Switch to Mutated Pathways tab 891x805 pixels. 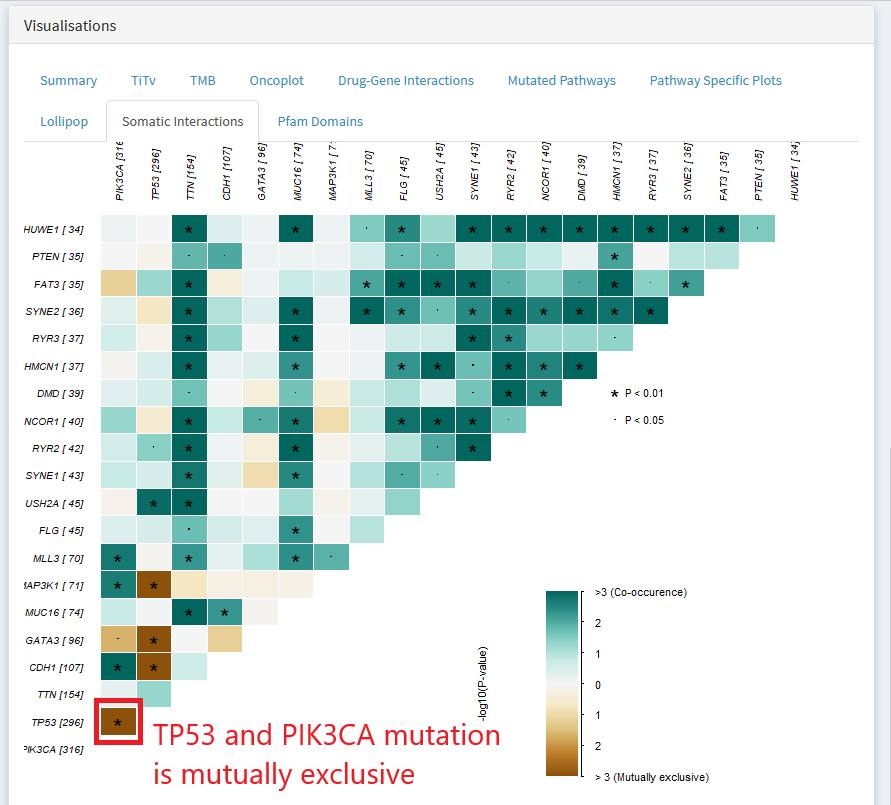pos(561,81)
